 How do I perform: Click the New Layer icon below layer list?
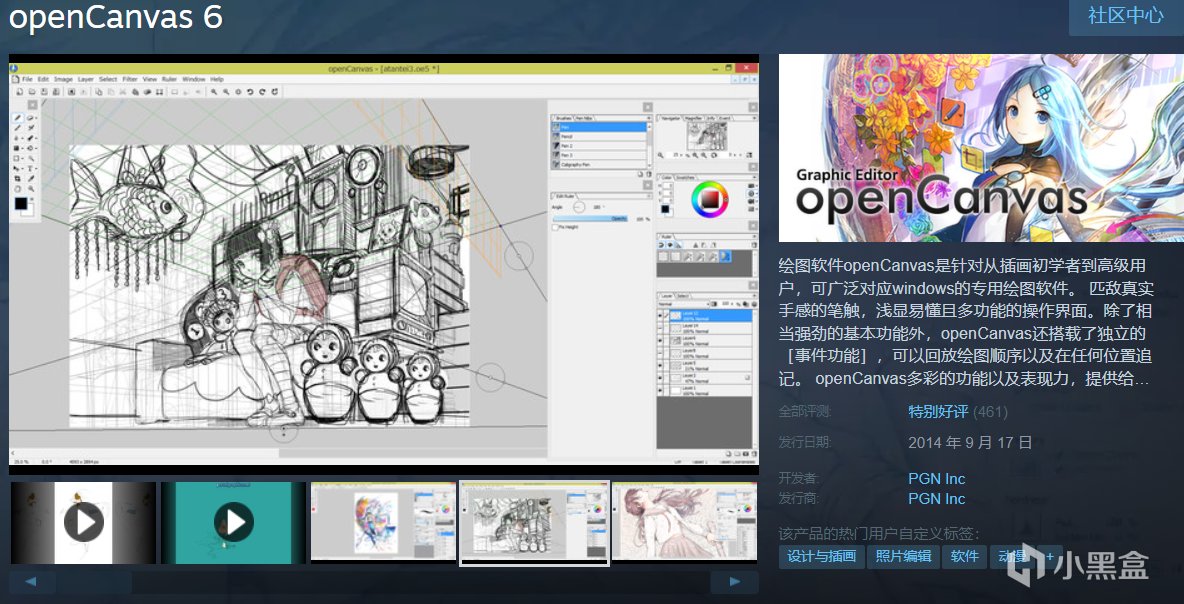(x=728, y=454)
